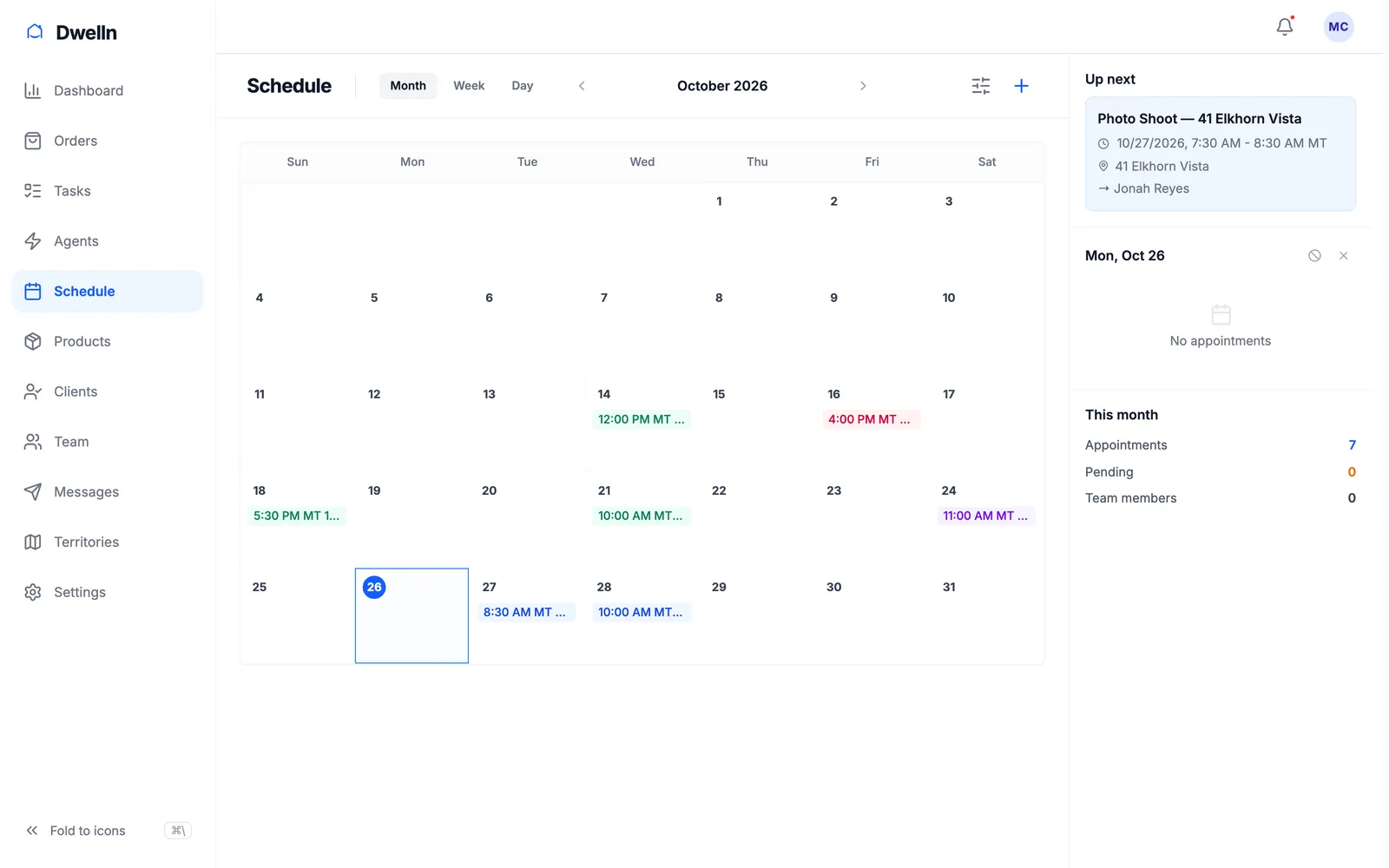Click the Appointments count 7
1389x868 pixels.
[x=1352, y=445]
